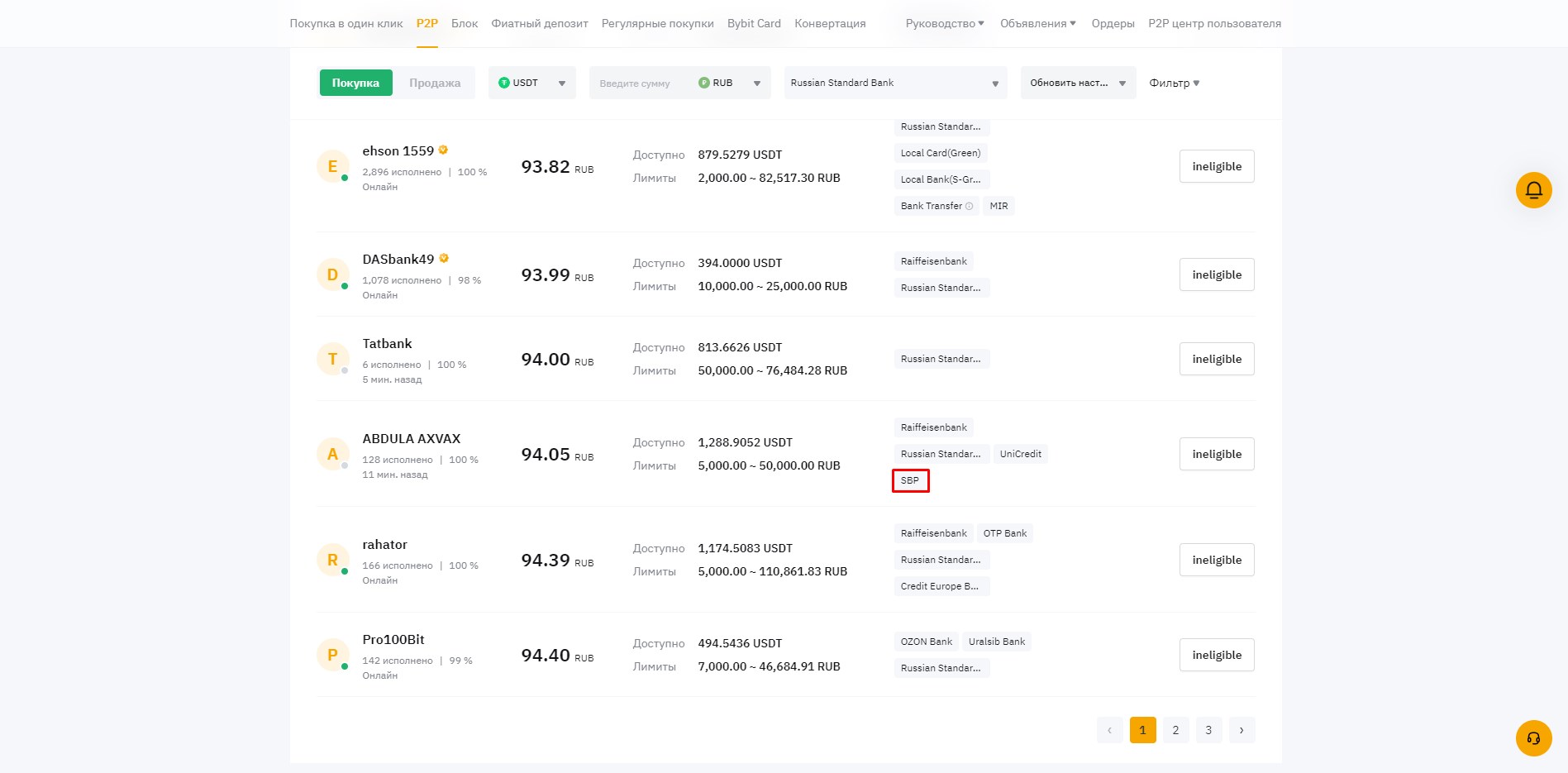Image resolution: width=1568 pixels, height=773 pixels.
Task: Open the Блок tab
Action: [465, 23]
